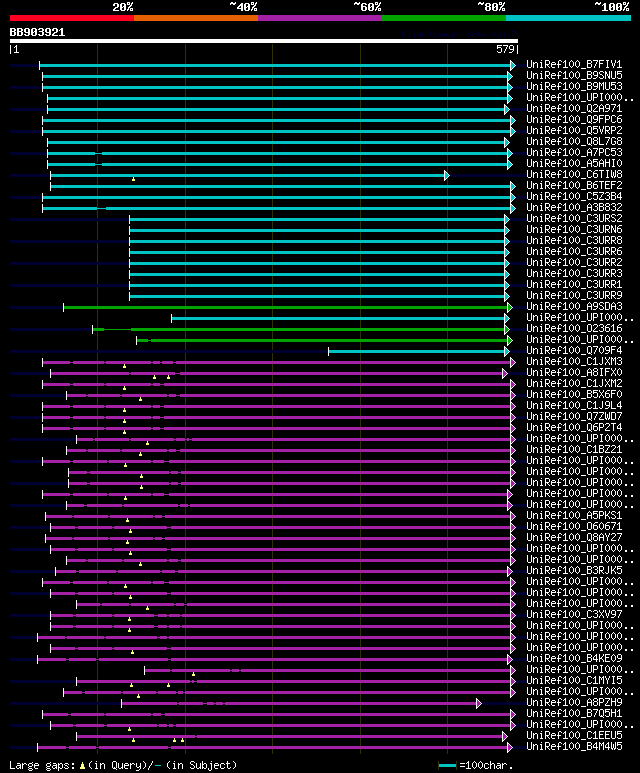This screenshot has height=773, width=640.
Task: Choose subject UniRef100_A5PKS1
Action: pyautogui.click(x=574, y=515)
